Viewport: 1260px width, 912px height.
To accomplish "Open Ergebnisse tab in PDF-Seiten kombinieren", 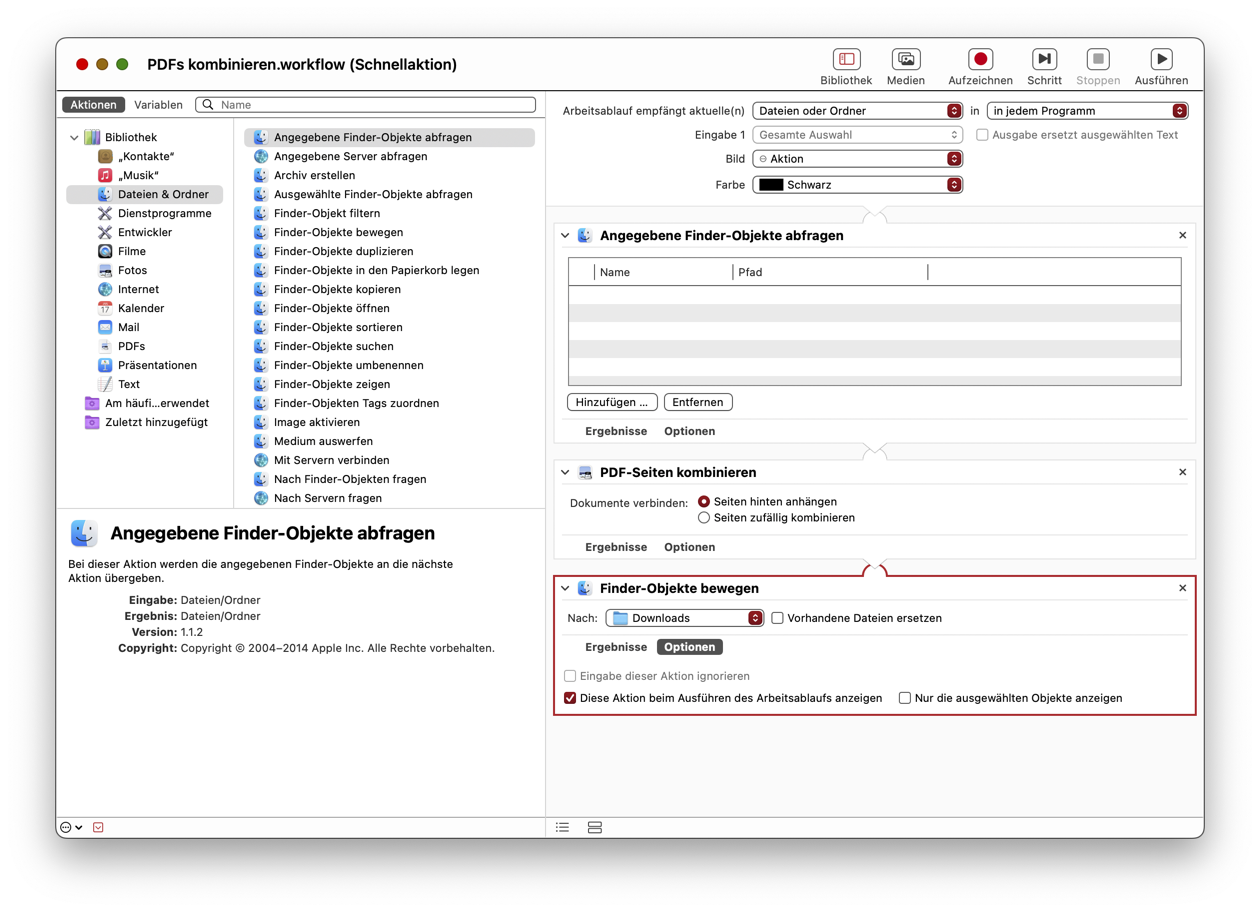I will click(615, 547).
